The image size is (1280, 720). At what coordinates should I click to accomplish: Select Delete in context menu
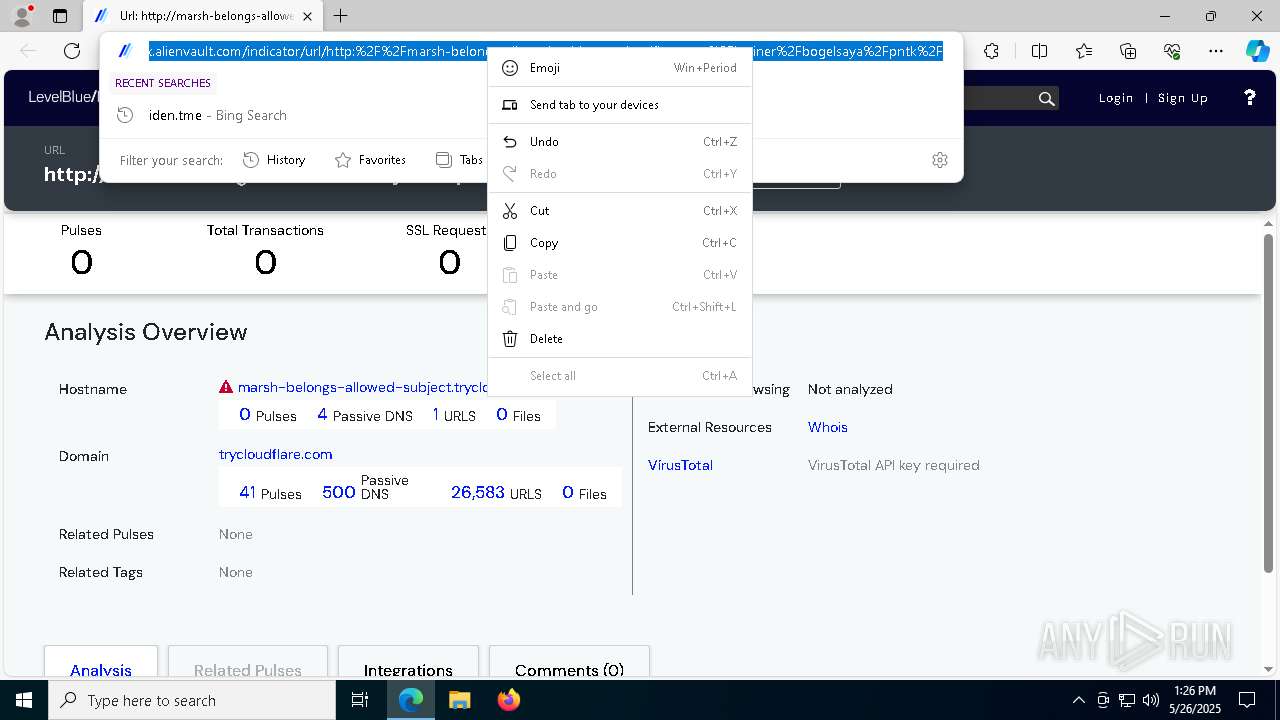coord(620,339)
